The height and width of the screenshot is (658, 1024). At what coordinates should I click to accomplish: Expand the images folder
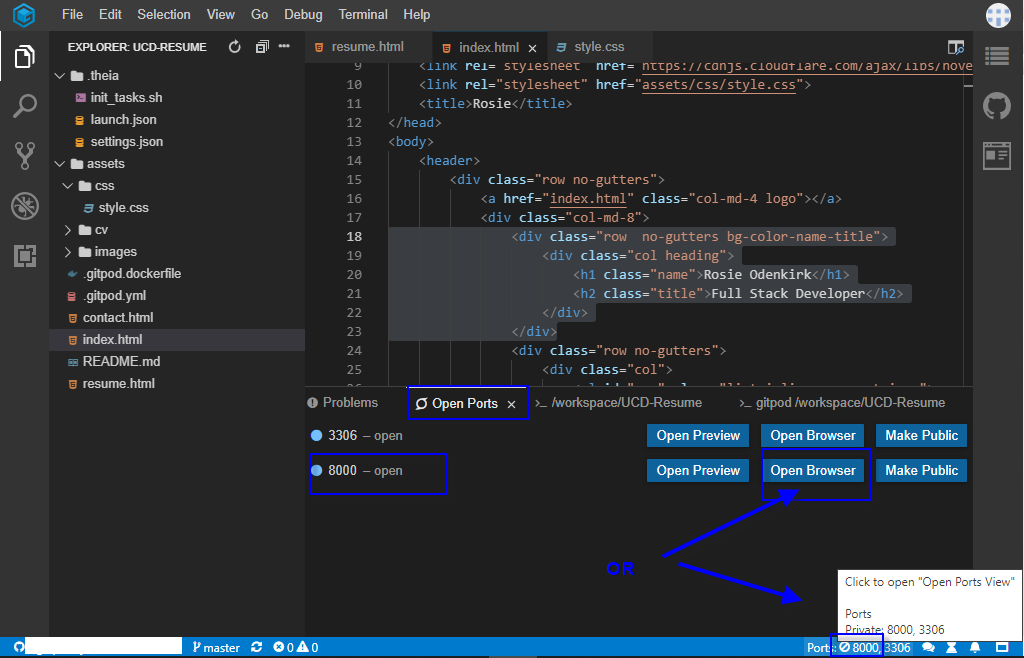68,252
